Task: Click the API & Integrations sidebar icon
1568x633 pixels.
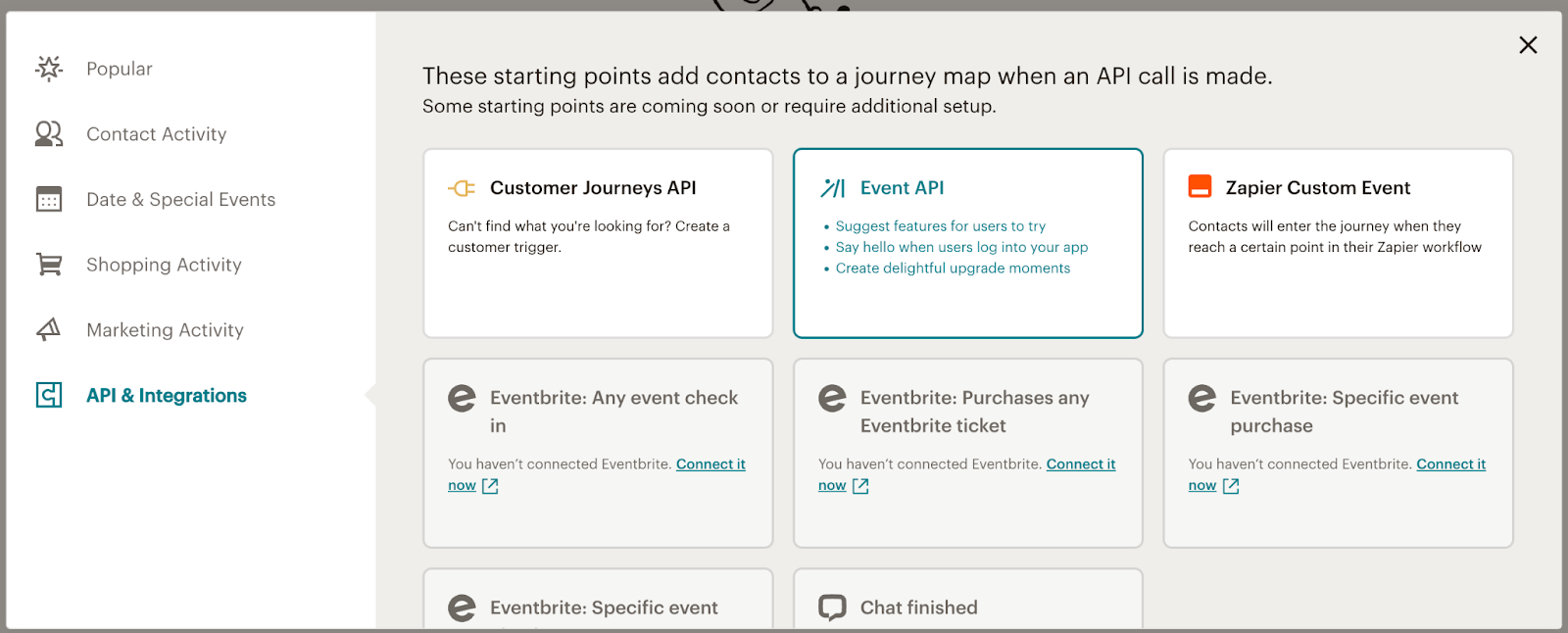Action: tap(49, 395)
